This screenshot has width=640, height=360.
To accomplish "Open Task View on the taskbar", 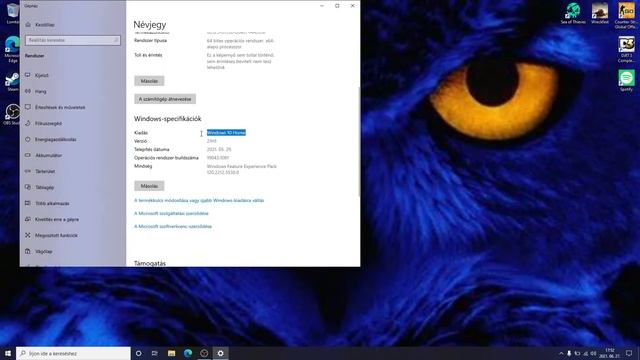I will point(155,353).
